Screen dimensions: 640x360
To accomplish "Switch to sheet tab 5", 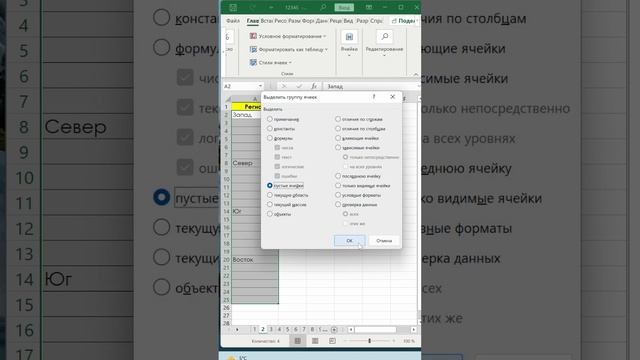I will pos(287,329).
